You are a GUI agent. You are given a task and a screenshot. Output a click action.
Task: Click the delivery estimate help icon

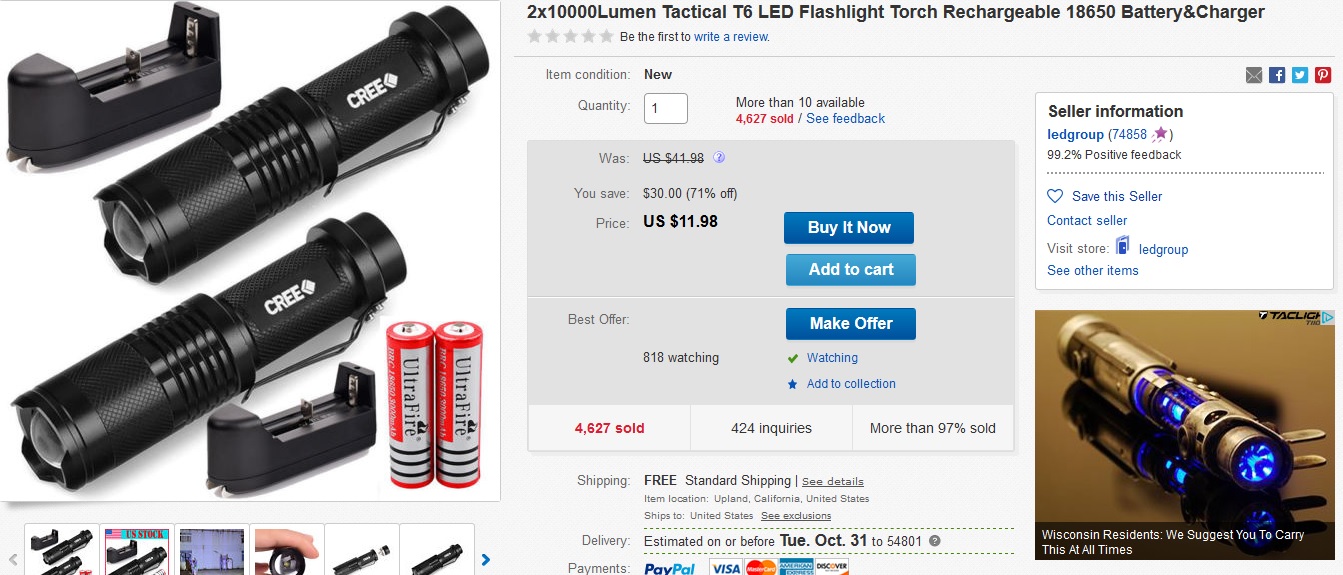click(x=934, y=541)
